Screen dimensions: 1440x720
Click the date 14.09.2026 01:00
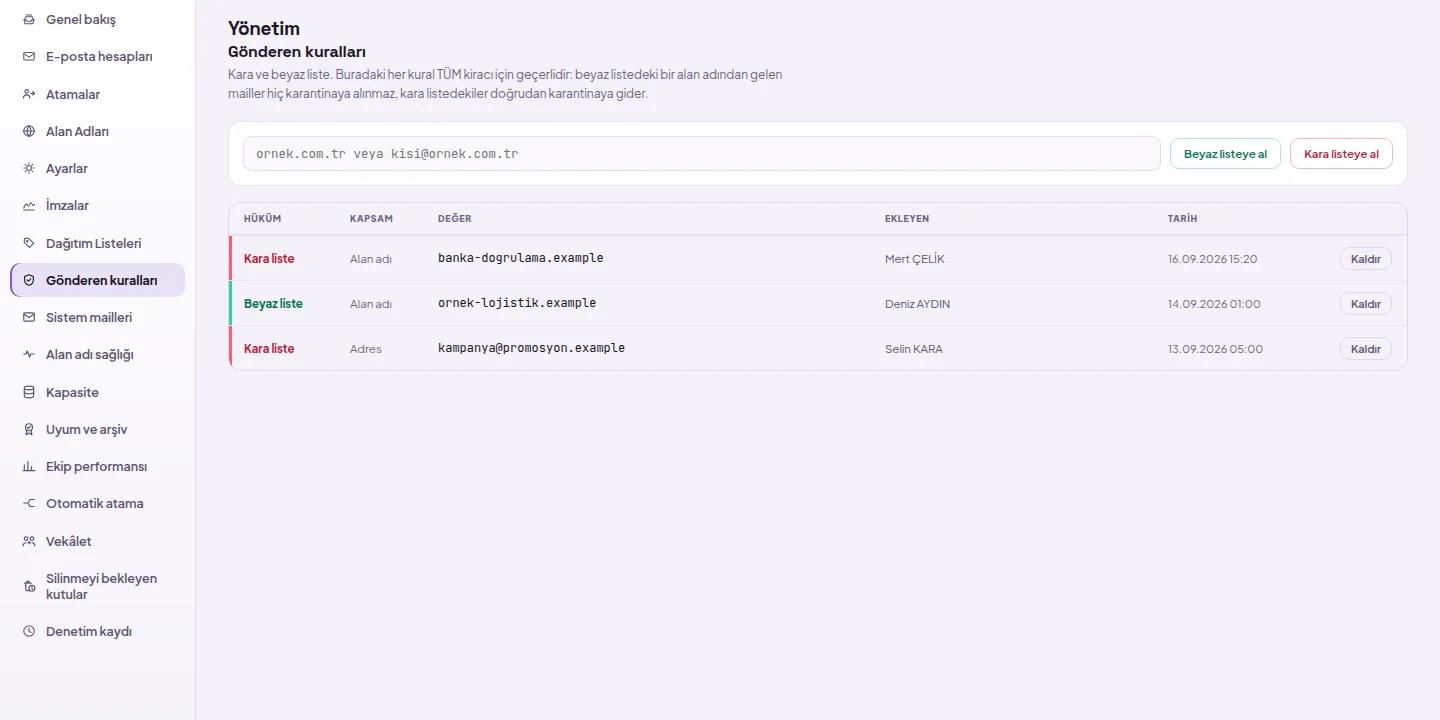[1214, 304]
